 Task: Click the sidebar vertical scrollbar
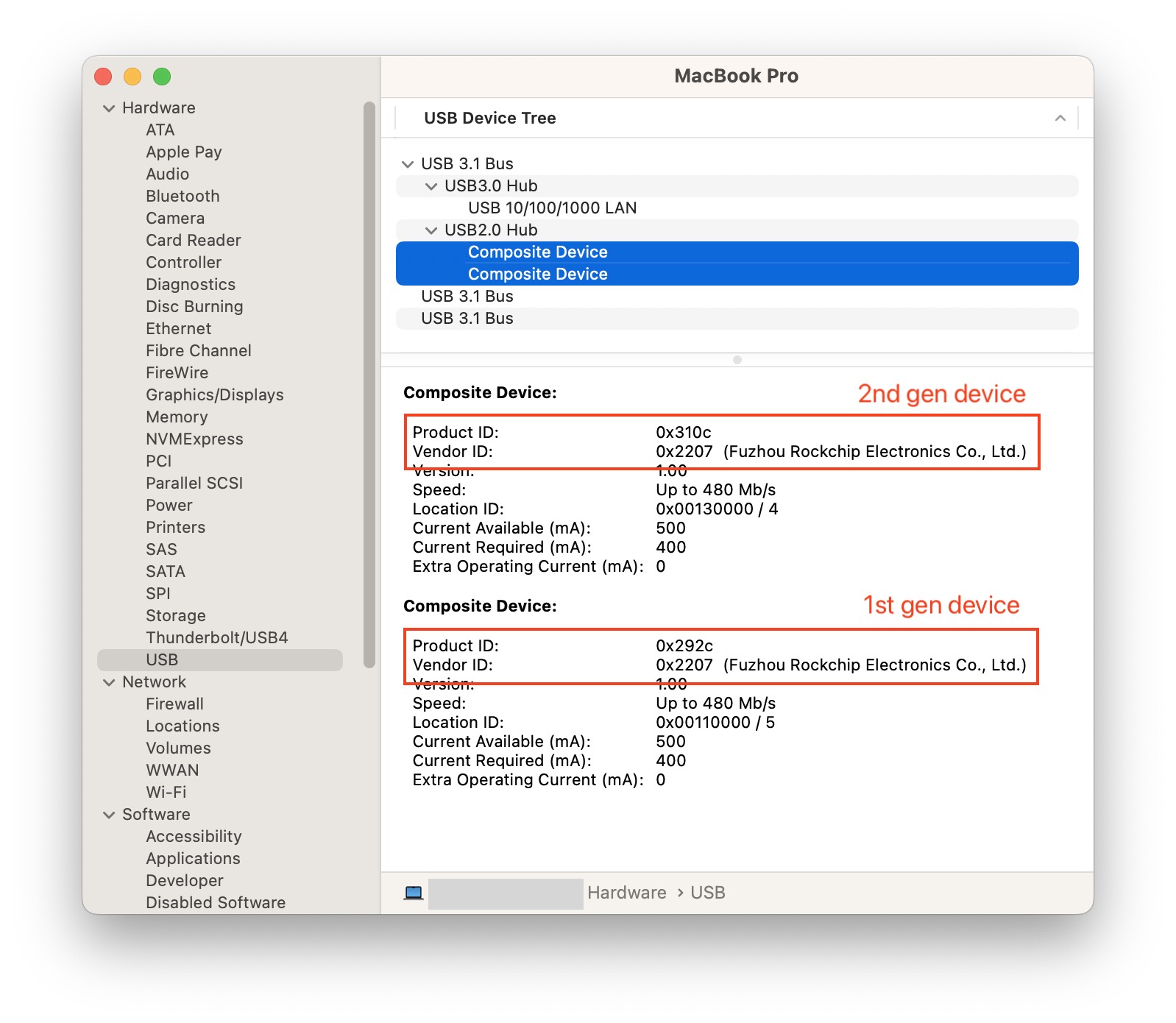369,385
